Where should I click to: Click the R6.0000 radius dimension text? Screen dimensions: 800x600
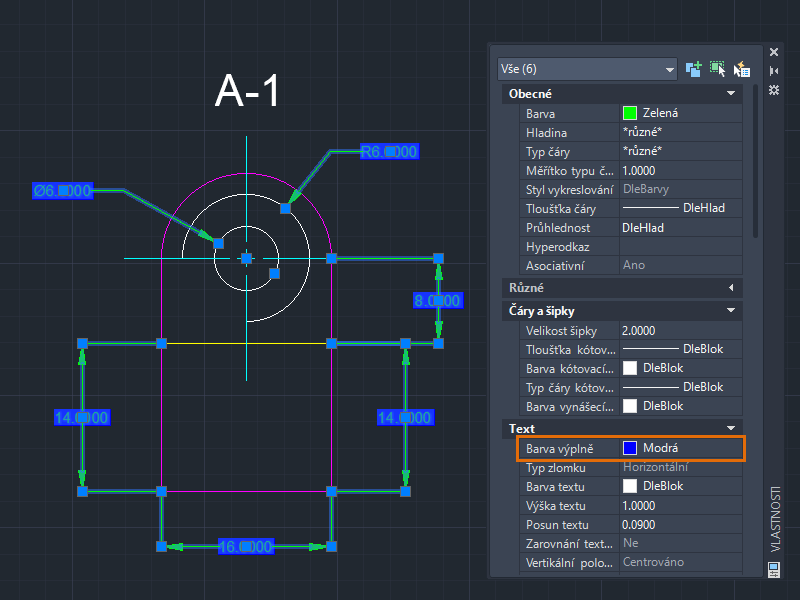pos(389,152)
